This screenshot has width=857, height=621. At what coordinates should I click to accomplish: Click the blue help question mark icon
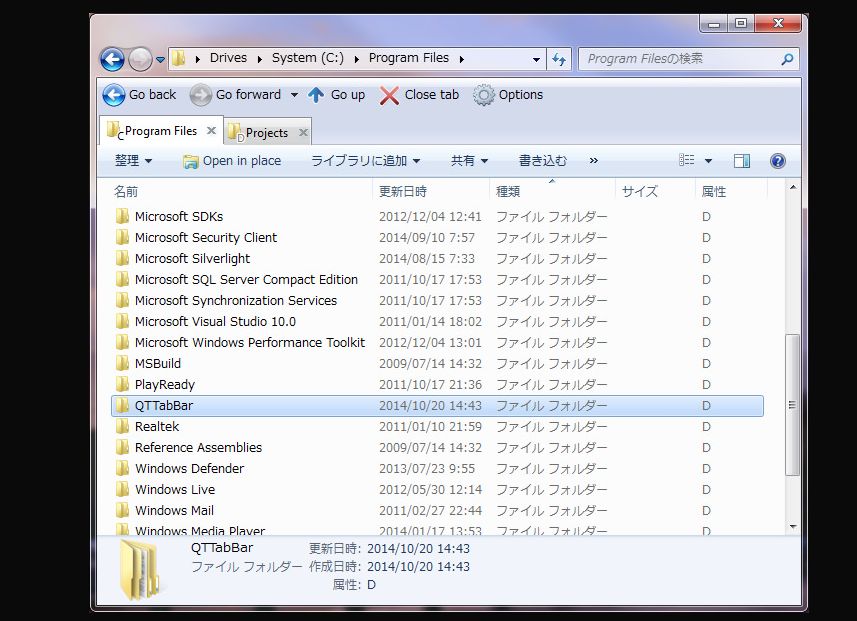tap(778, 161)
